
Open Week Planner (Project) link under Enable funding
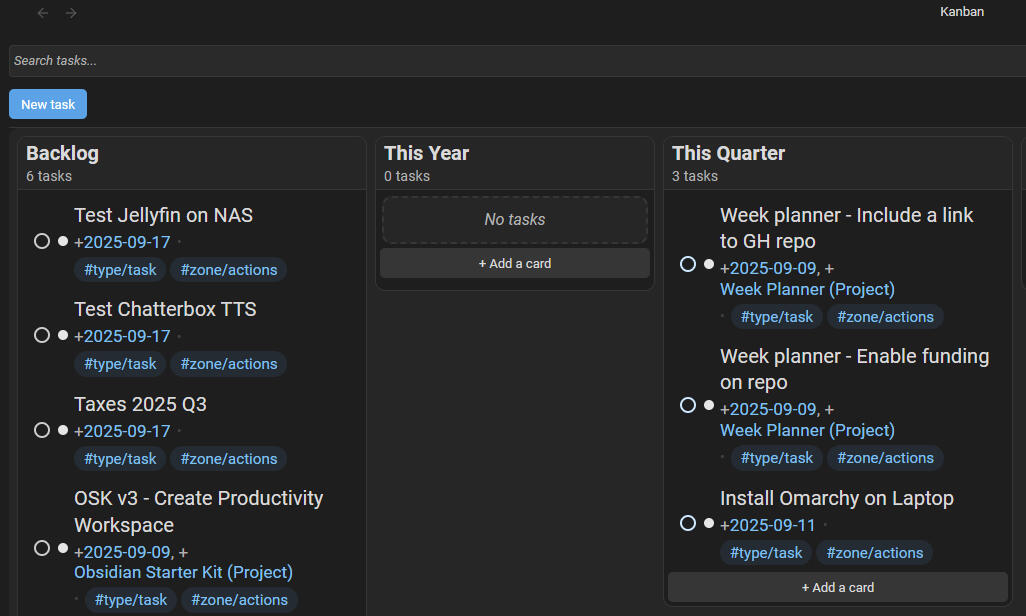click(x=807, y=430)
